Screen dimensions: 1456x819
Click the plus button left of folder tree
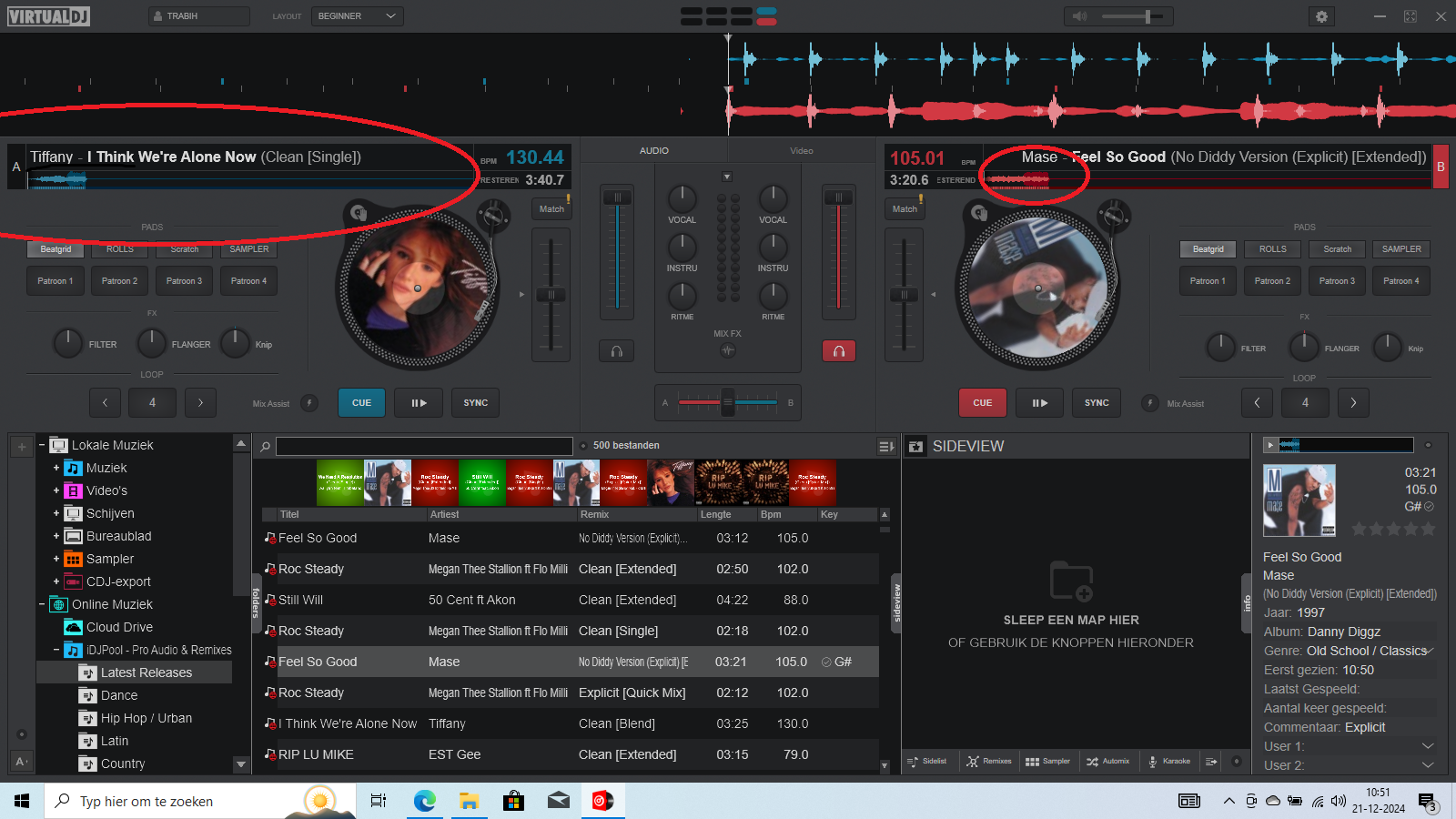[x=22, y=447]
